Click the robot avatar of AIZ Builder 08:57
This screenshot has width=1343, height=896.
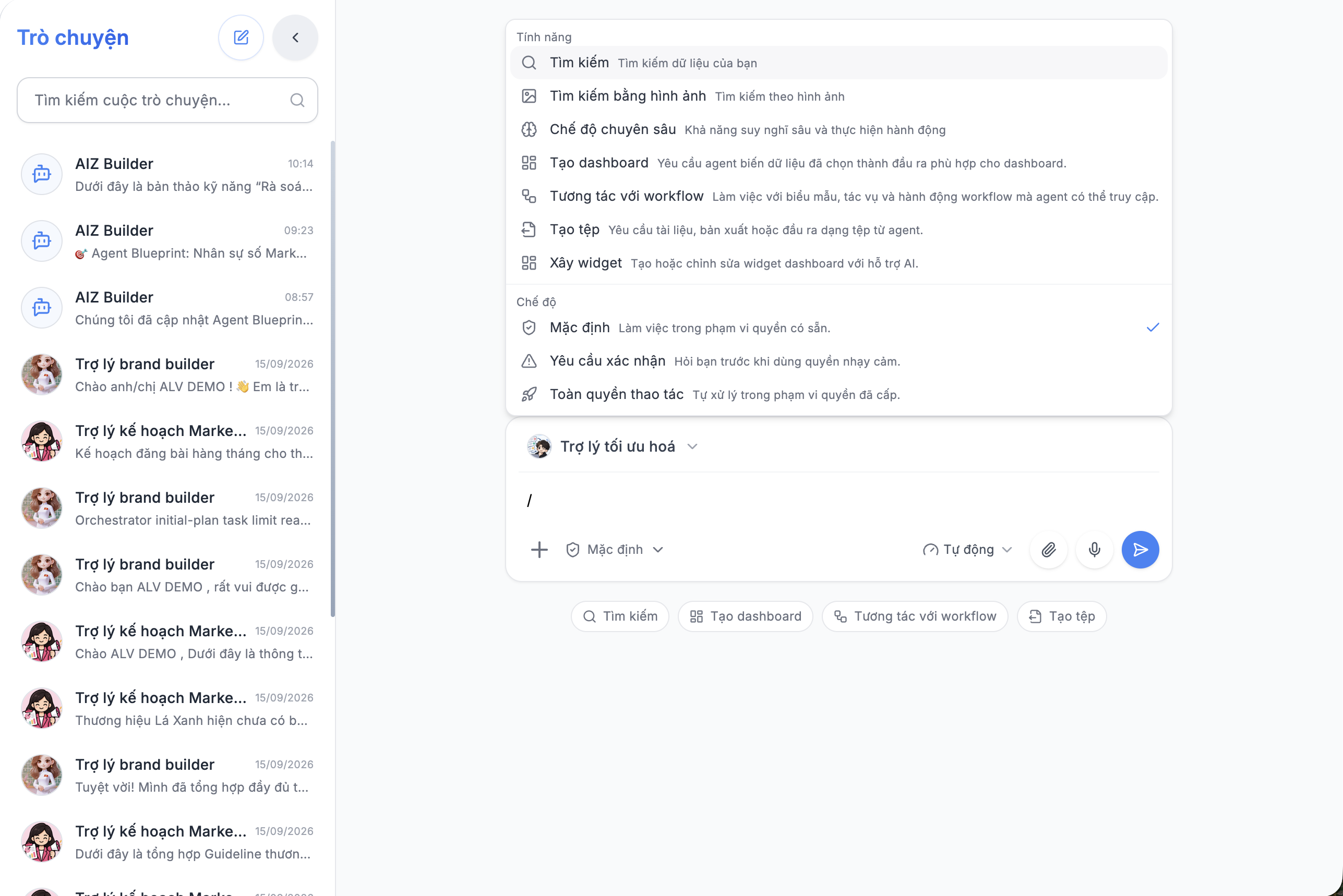point(42,308)
